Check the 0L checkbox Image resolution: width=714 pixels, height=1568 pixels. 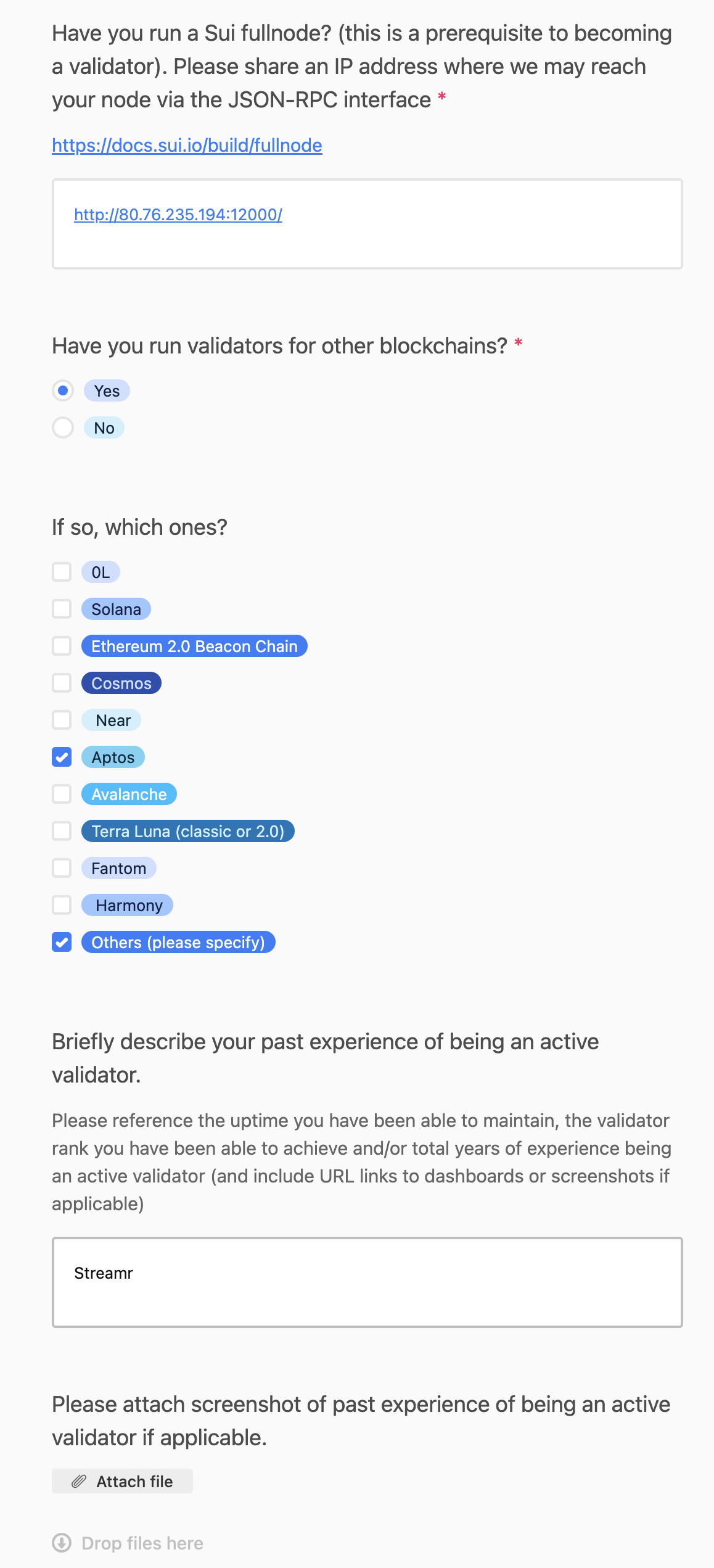(62, 572)
